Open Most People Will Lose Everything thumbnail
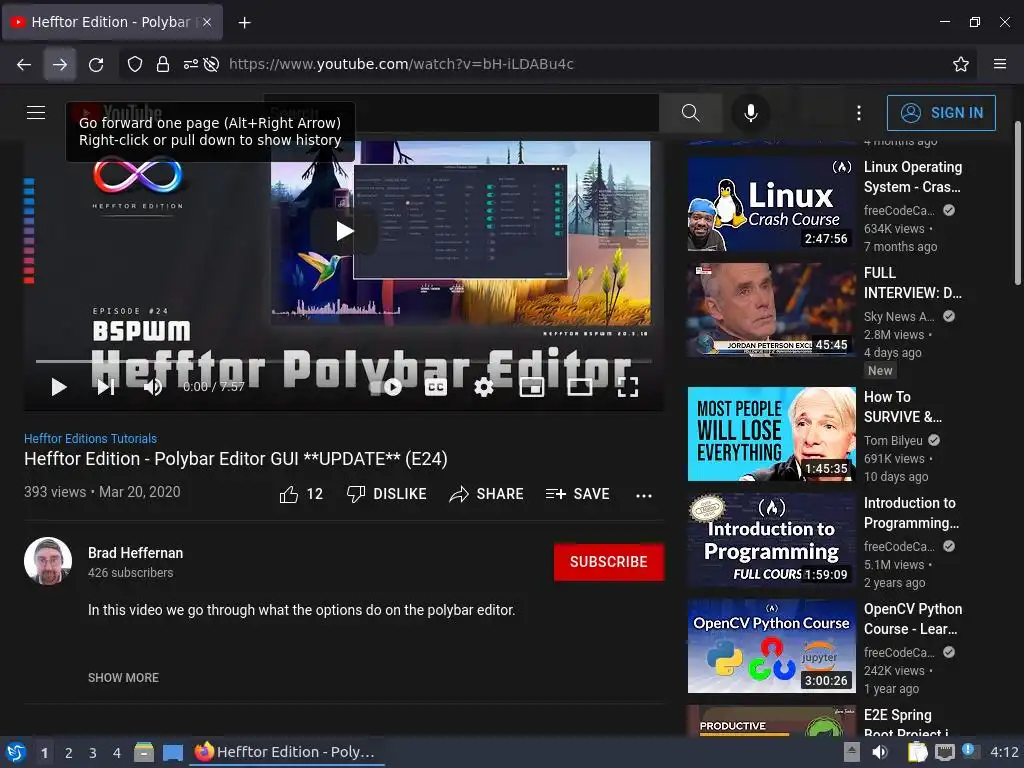The width and height of the screenshot is (1024, 768). click(771, 434)
